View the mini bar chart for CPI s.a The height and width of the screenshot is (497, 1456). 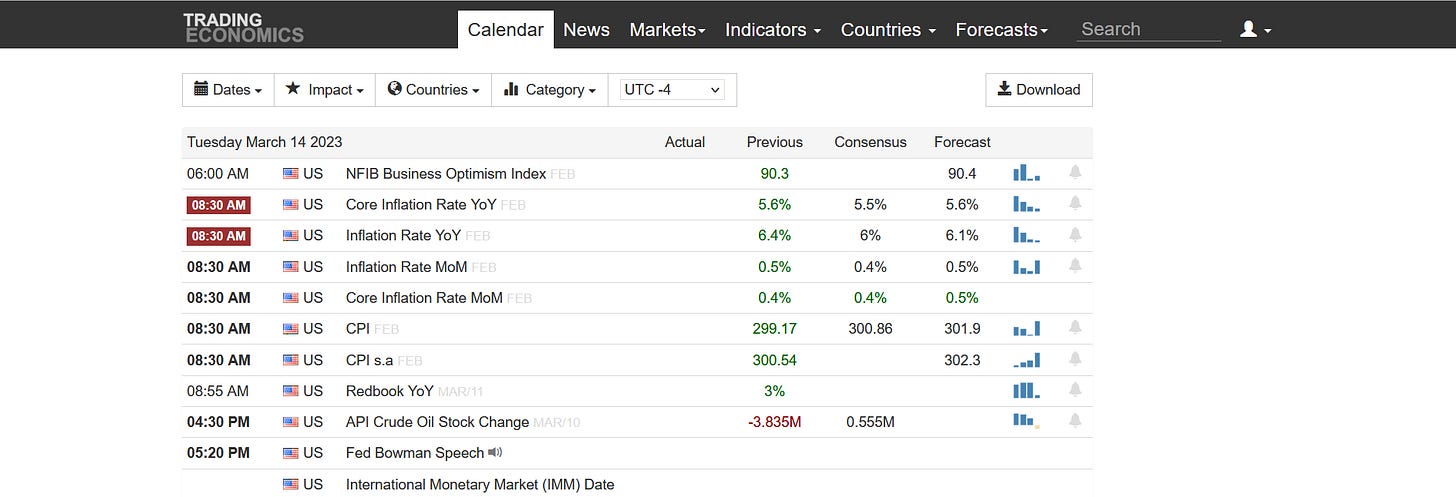point(1027,359)
